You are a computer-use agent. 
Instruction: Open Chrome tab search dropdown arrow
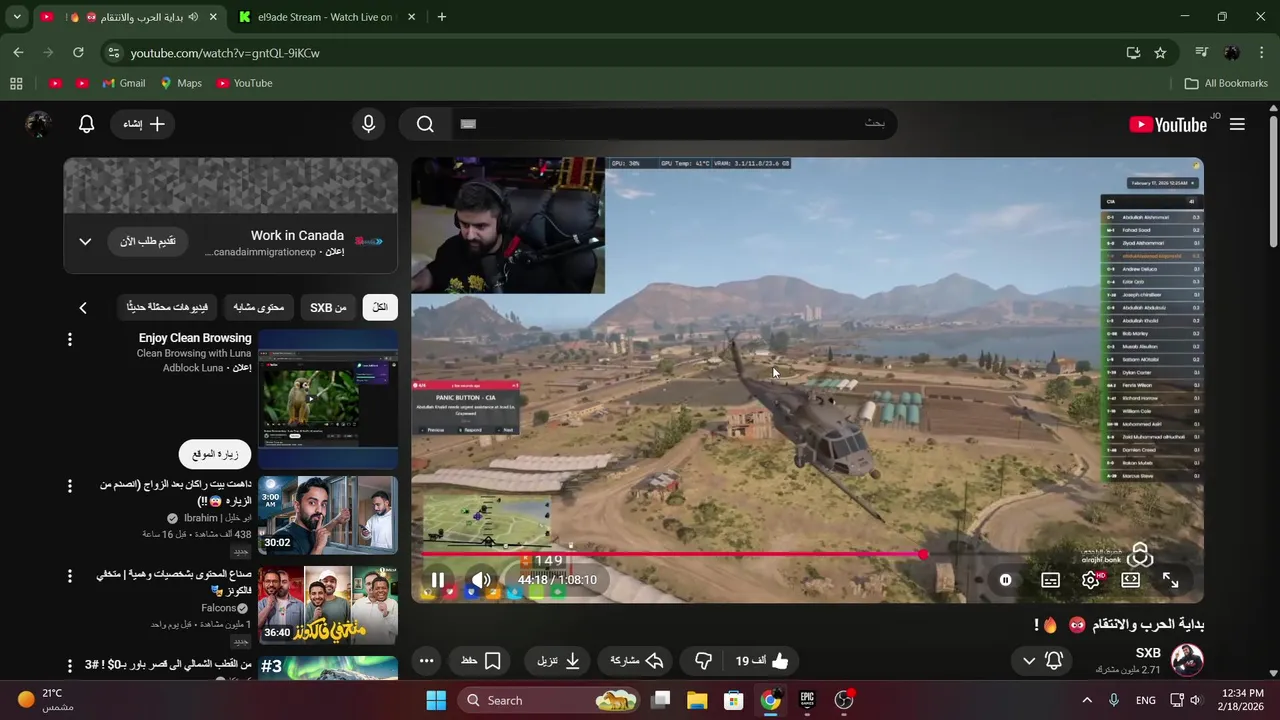coord(17,17)
